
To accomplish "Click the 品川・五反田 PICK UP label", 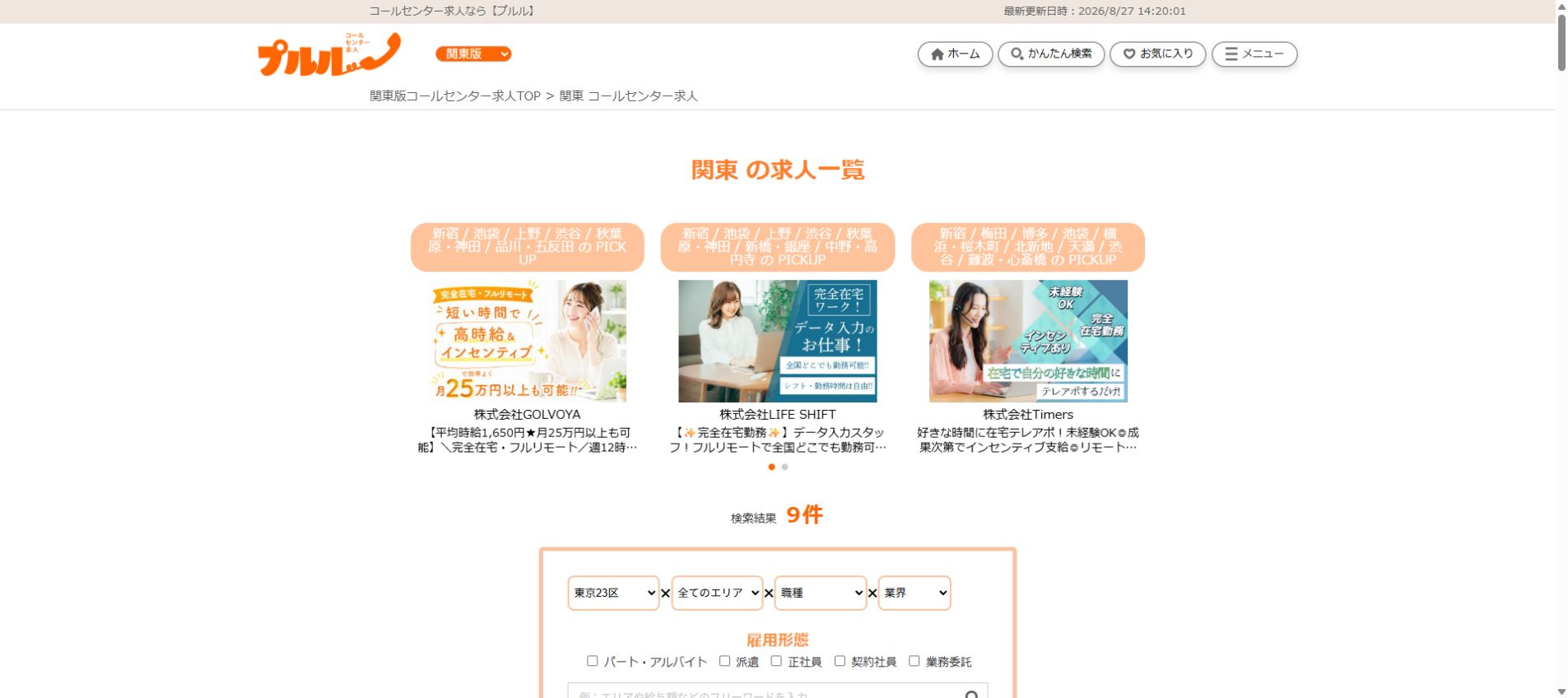I will pos(527,247).
